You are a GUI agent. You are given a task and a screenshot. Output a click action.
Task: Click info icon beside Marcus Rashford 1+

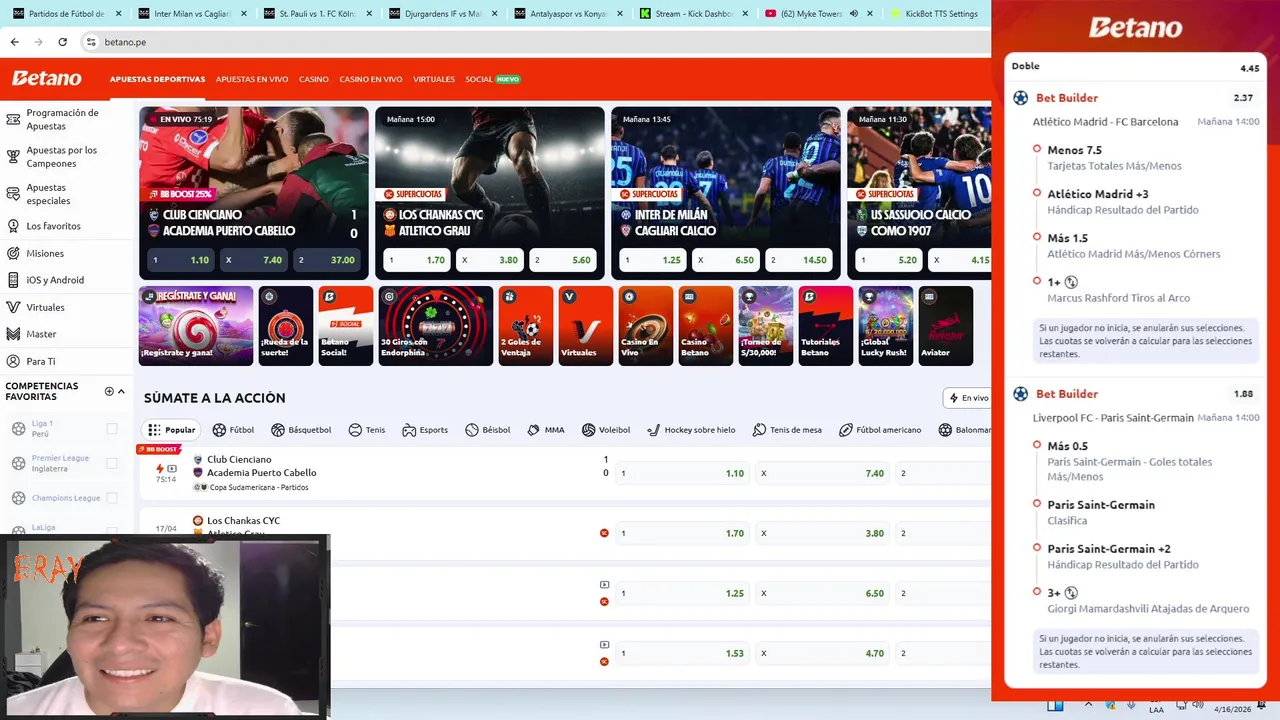click(x=1071, y=283)
